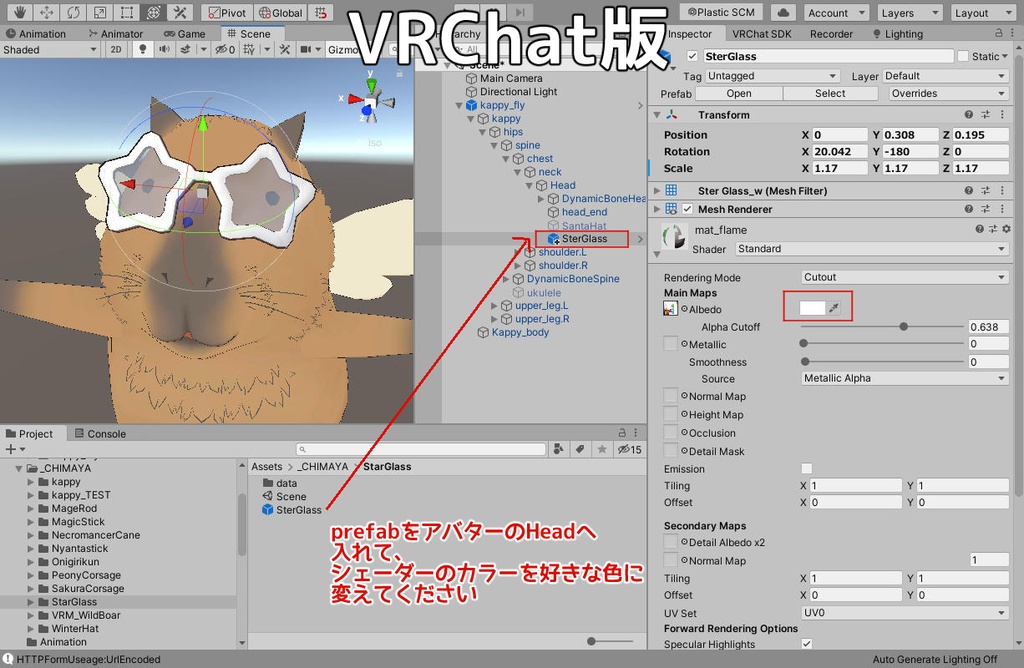Click the scene orientation gizmo
This screenshot has height=668, width=1024.
pyautogui.click(x=370, y=102)
